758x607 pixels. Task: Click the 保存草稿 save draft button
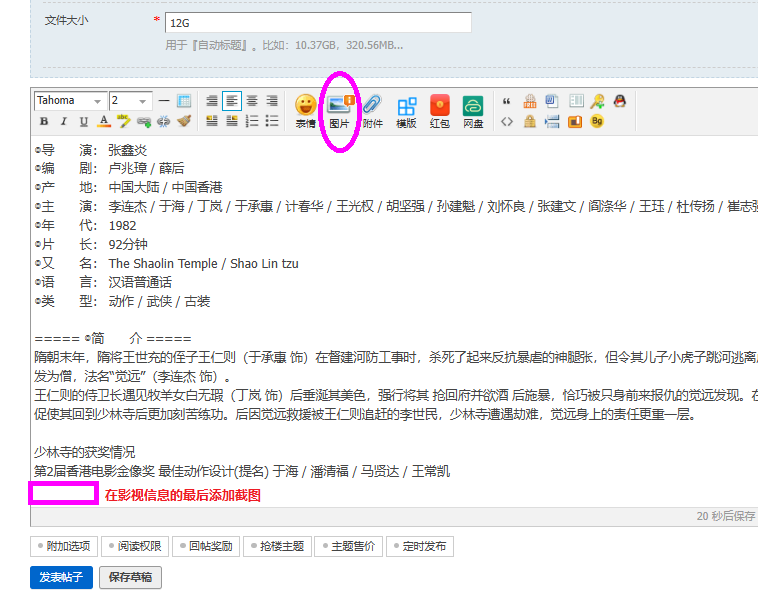(x=131, y=577)
